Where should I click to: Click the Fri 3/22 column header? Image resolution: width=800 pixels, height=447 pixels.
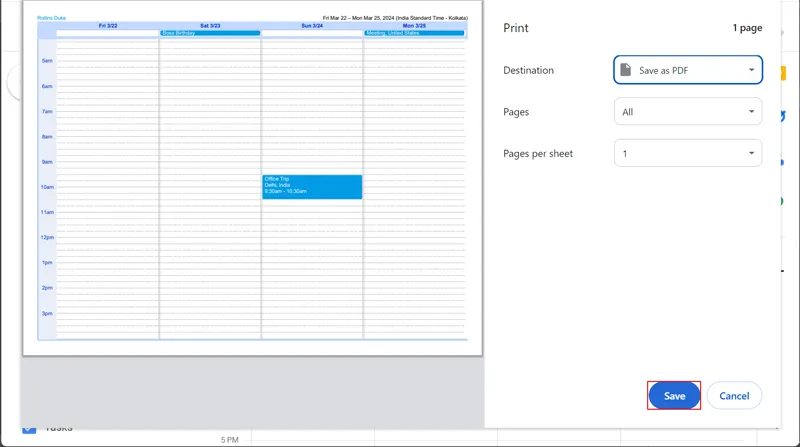tap(108, 25)
